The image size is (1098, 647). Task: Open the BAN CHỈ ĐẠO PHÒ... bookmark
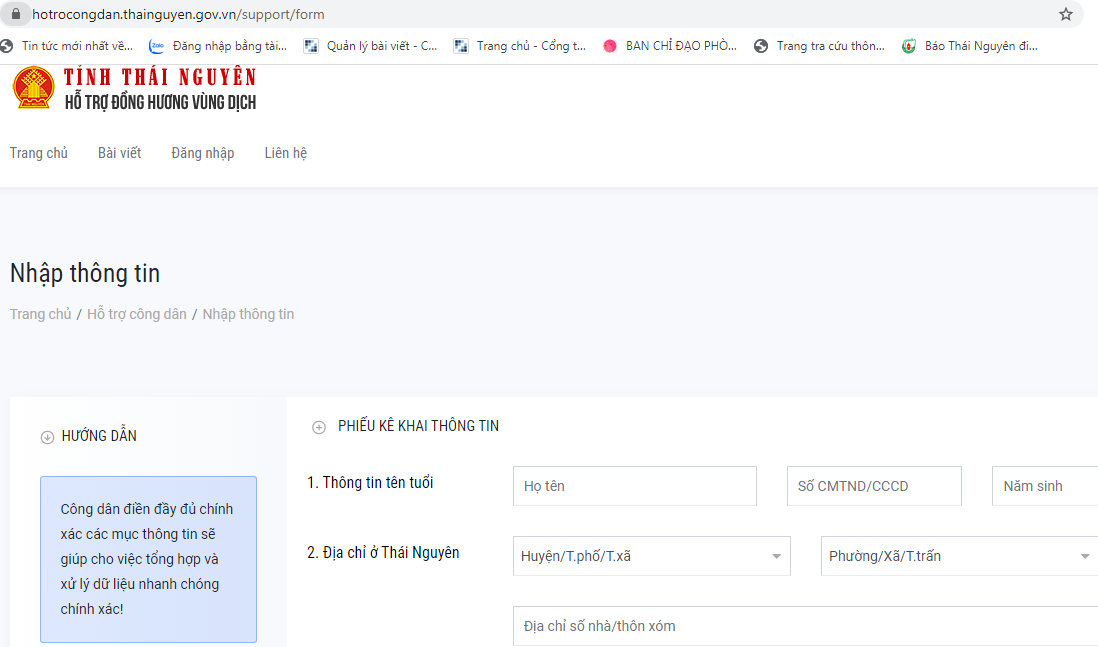670,46
